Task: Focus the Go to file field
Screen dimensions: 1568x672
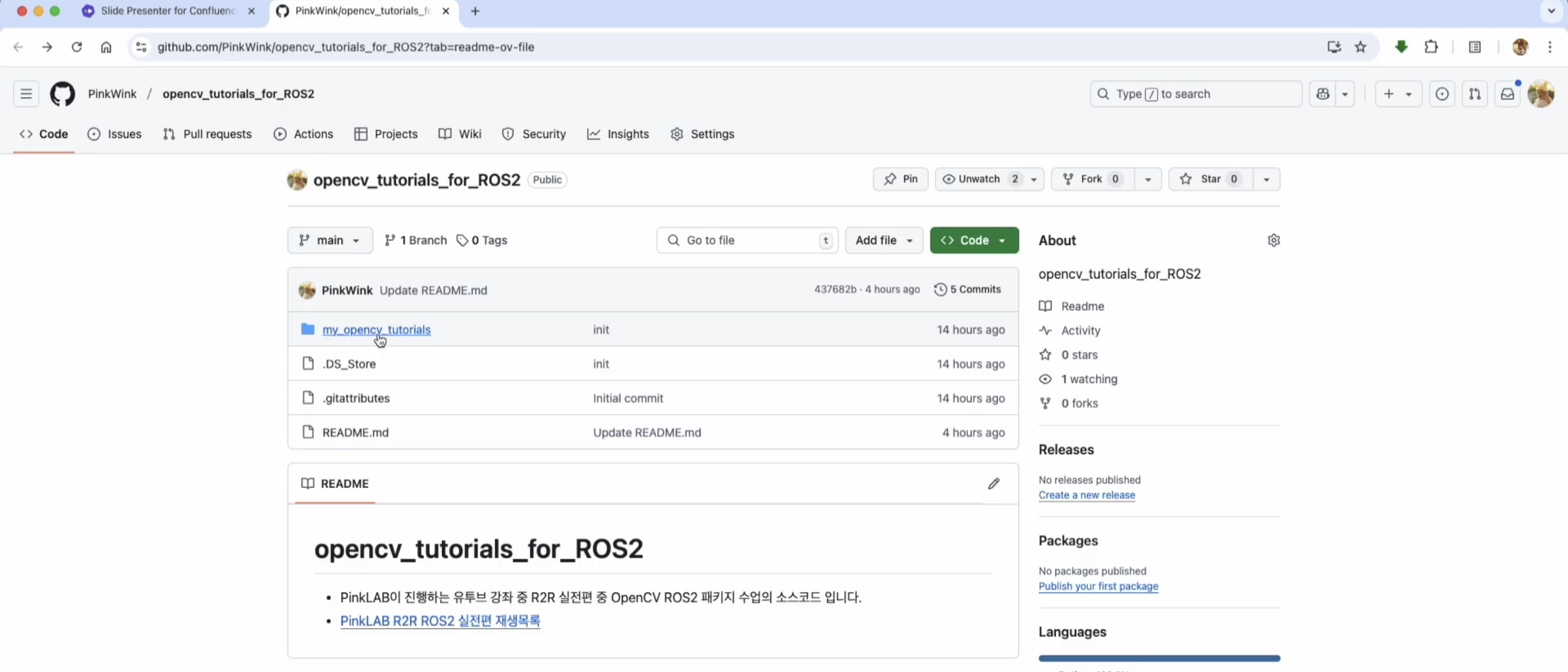Action: [747, 240]
